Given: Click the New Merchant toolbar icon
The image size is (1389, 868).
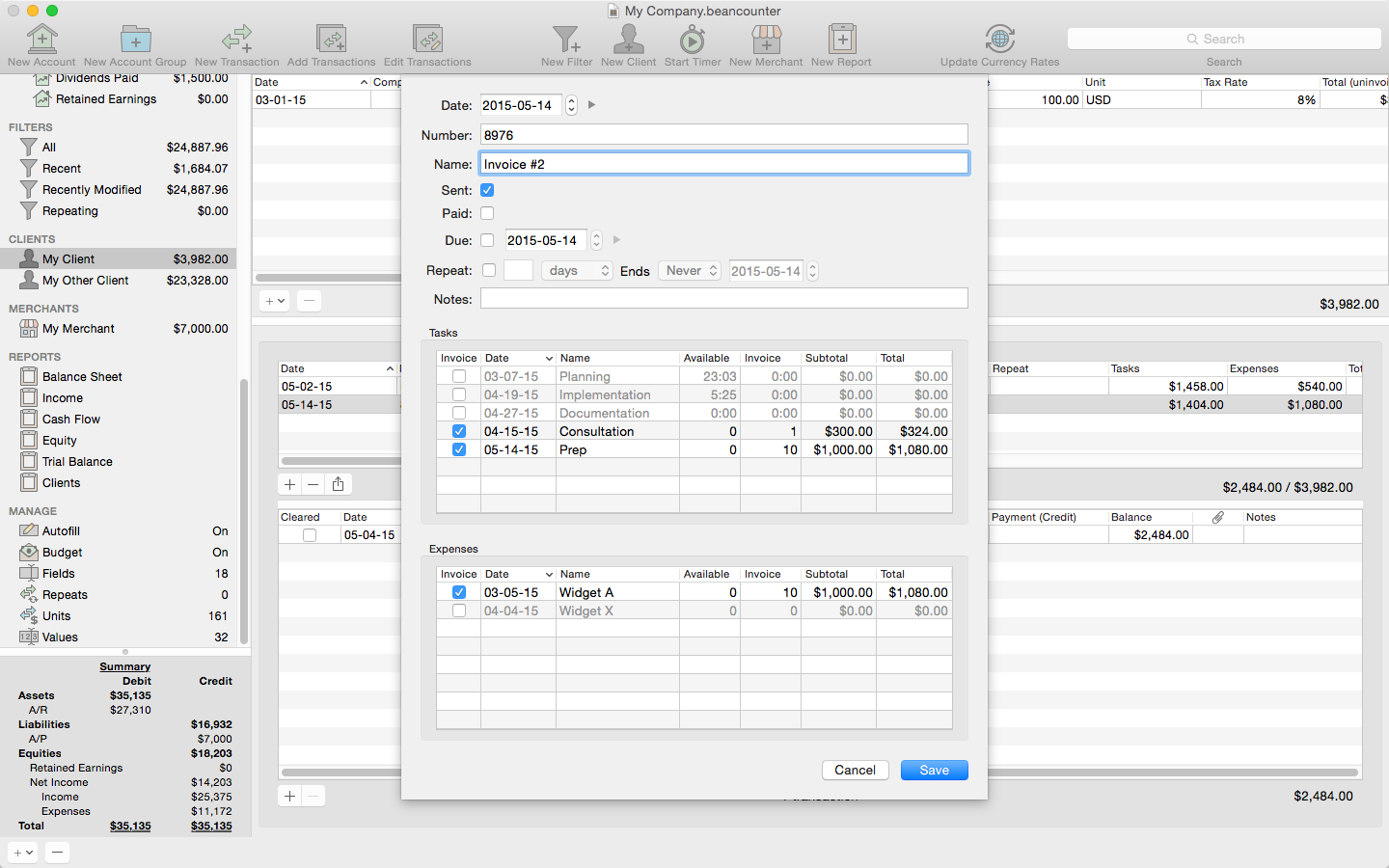Looking at the screenshot, I should (766, 39).
